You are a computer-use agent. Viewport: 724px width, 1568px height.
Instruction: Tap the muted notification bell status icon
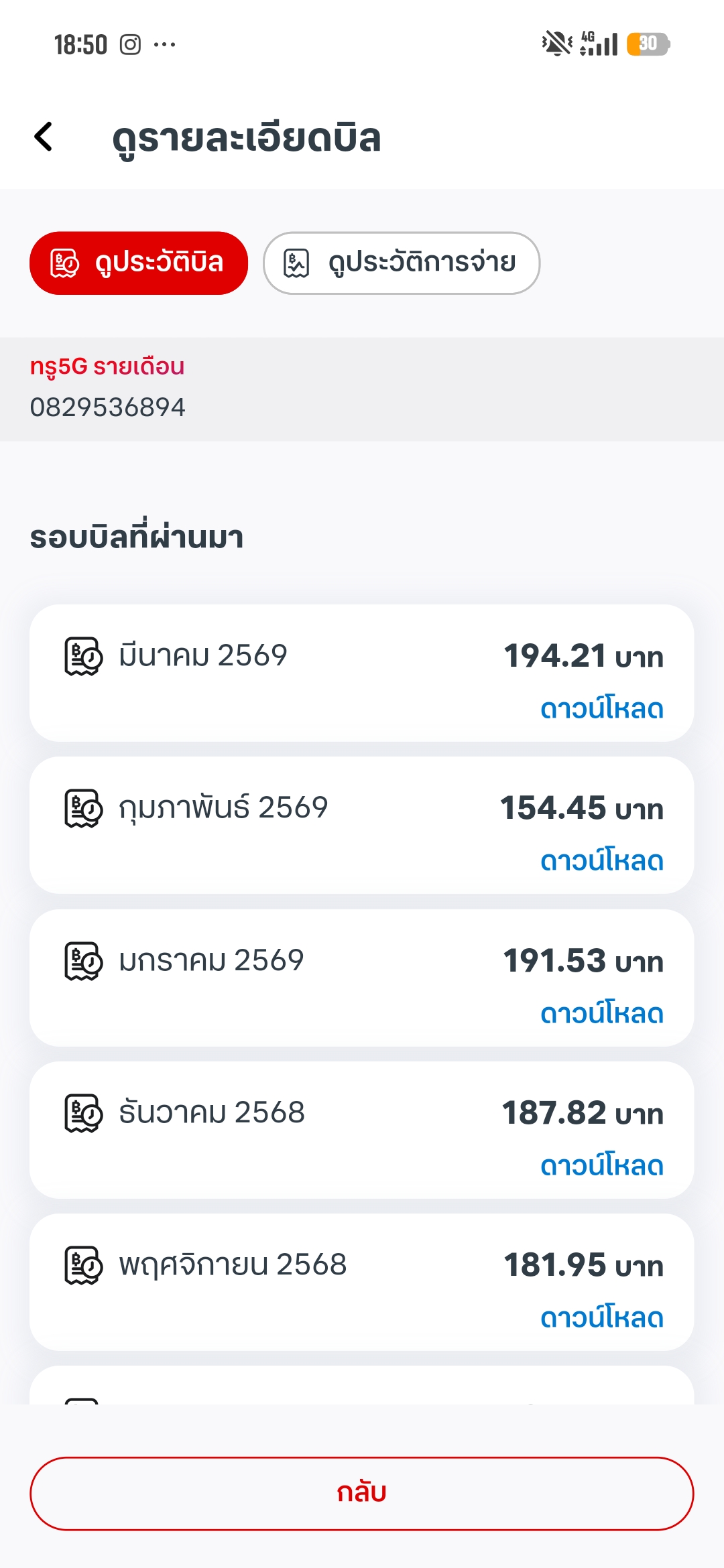[556, 44]
